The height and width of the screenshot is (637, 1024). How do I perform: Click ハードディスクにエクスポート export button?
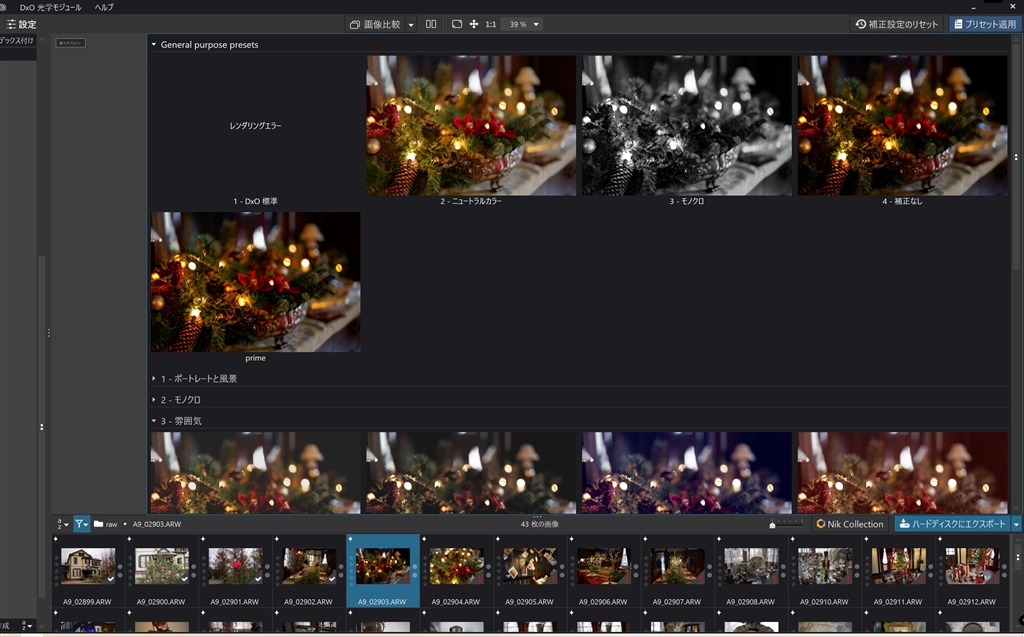[953, 524]
